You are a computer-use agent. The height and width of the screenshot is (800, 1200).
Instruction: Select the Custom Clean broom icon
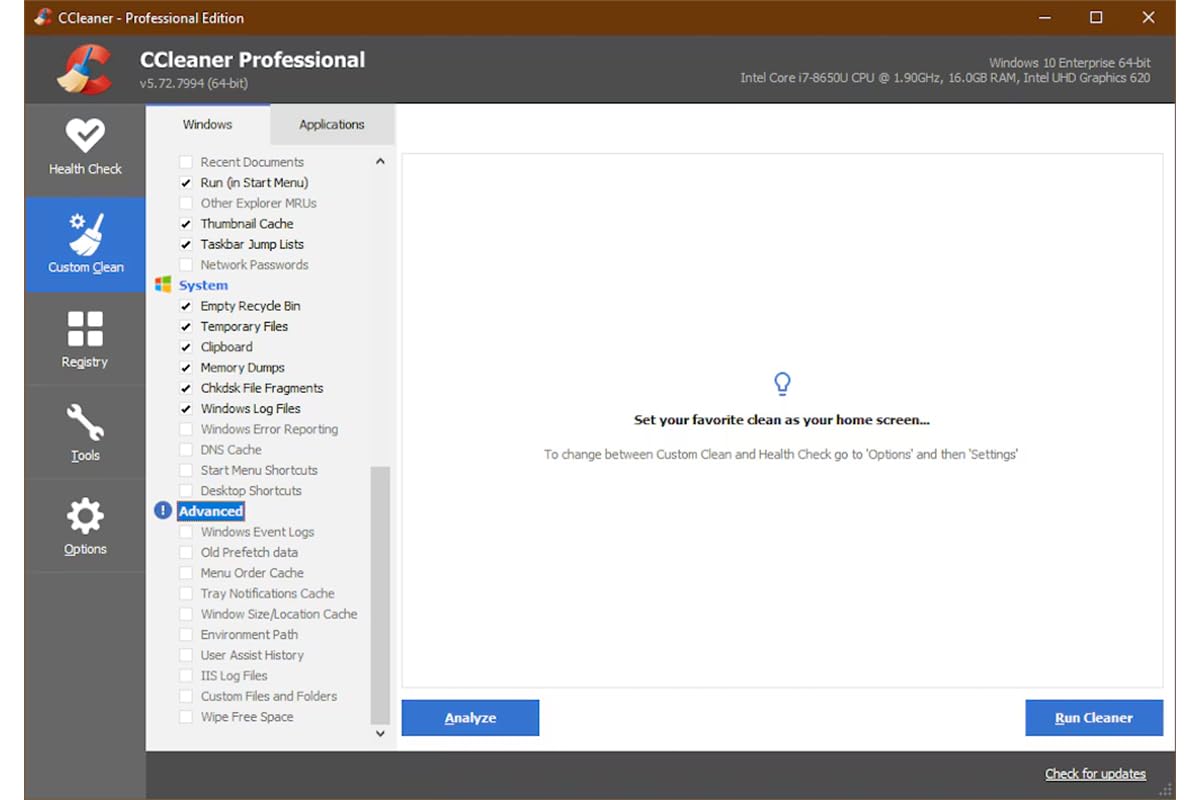point(85,233)
